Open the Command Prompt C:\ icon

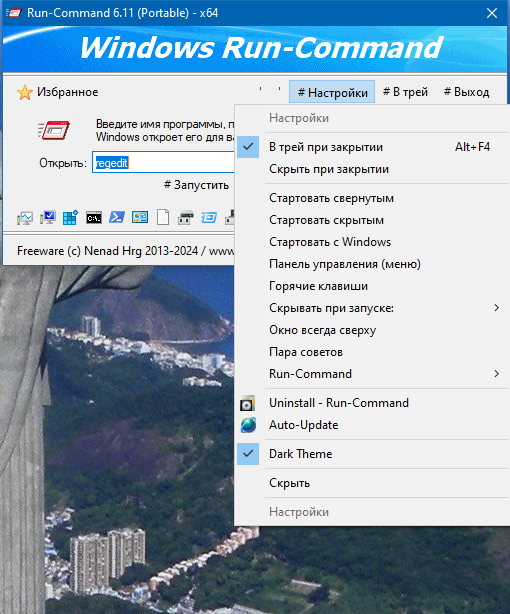point(94,217)
